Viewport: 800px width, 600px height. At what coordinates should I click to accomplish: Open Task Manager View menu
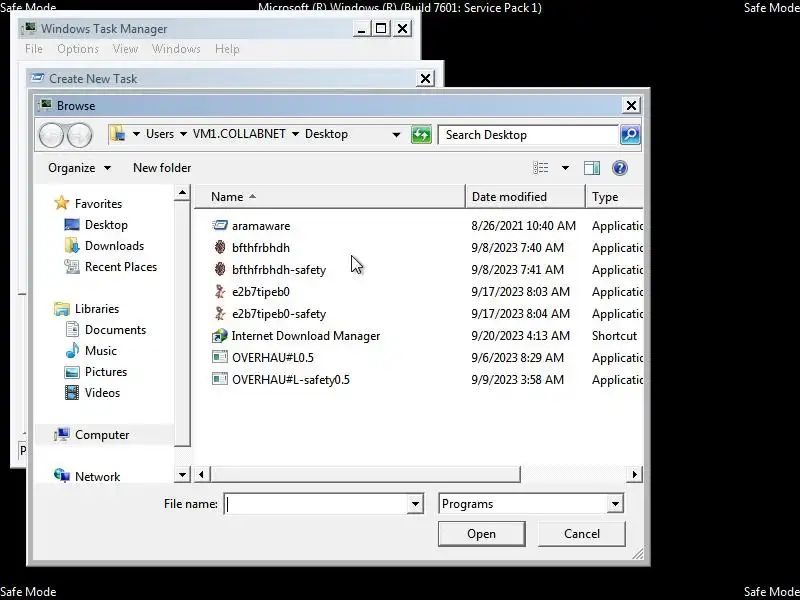pyautogui.click(x=125, y=49)
